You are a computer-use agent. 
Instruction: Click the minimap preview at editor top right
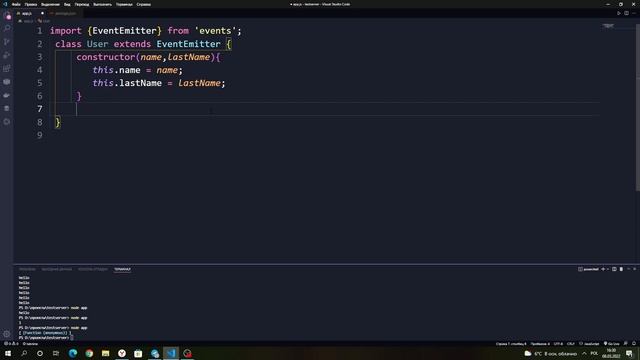(608, 25)
